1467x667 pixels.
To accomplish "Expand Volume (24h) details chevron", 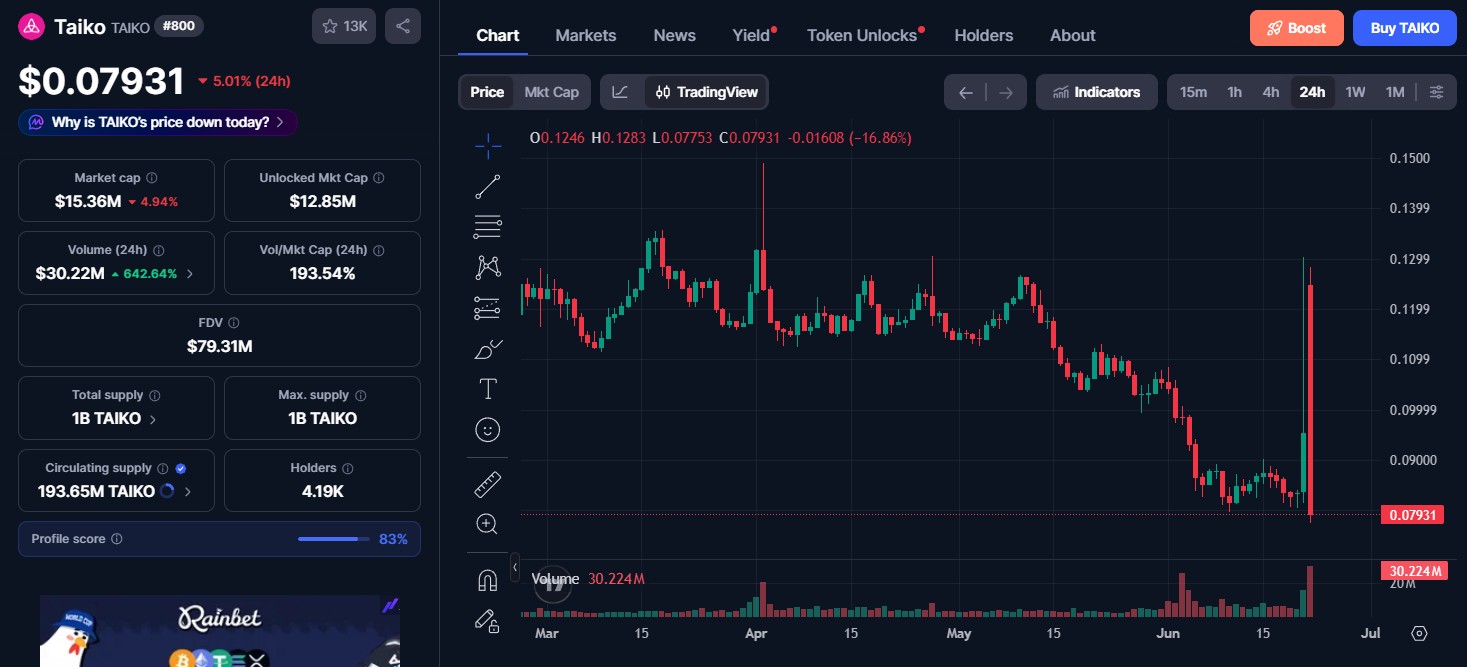I will [x=190, y=273].
